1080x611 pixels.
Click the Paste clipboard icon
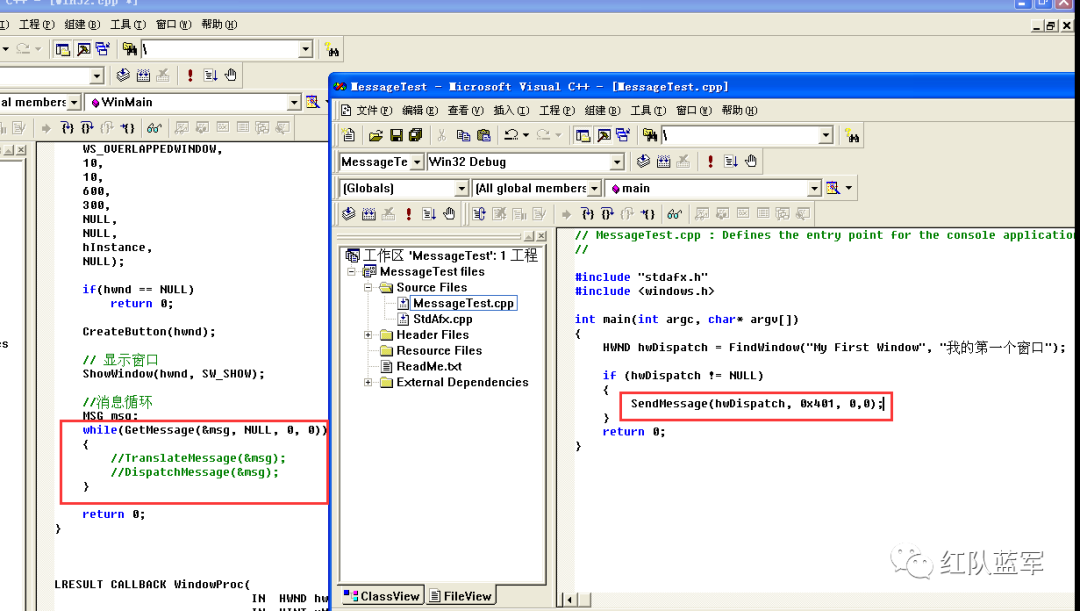click(484, 136)
